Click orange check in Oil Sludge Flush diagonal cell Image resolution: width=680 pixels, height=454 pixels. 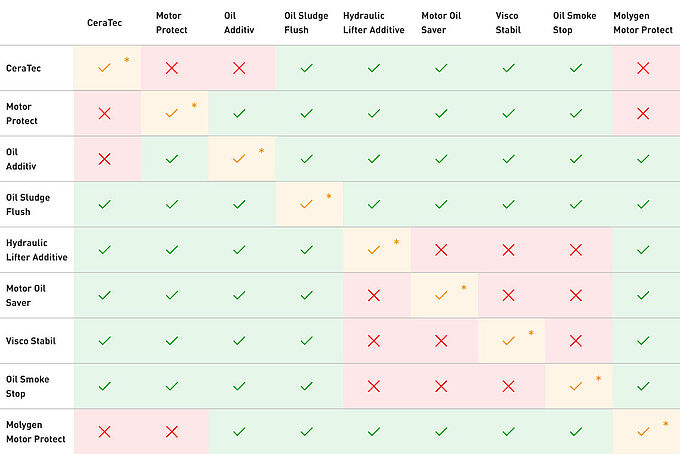click(307, 204)
